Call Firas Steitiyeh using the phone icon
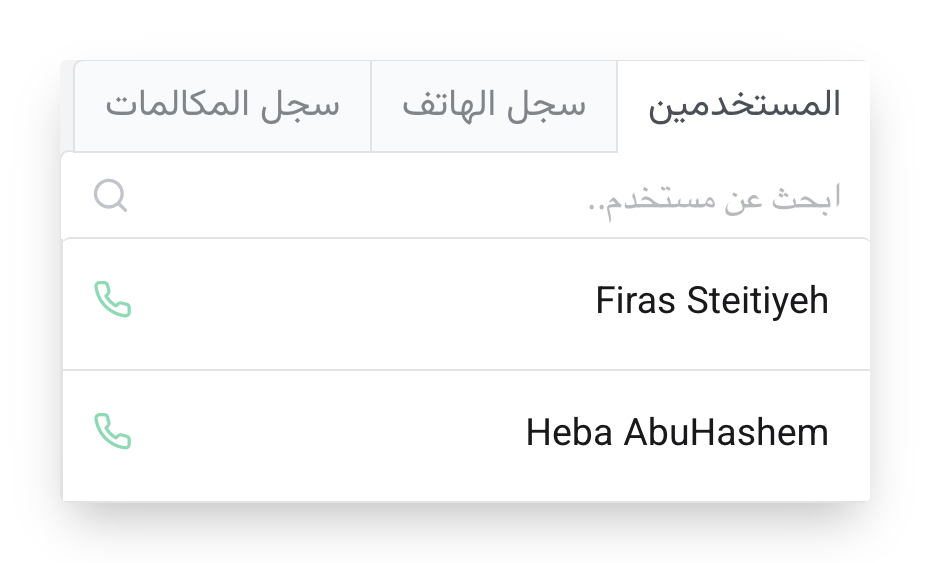Viewport: 930px width, 563px height. pyautogui.click(x=112, y=300)
